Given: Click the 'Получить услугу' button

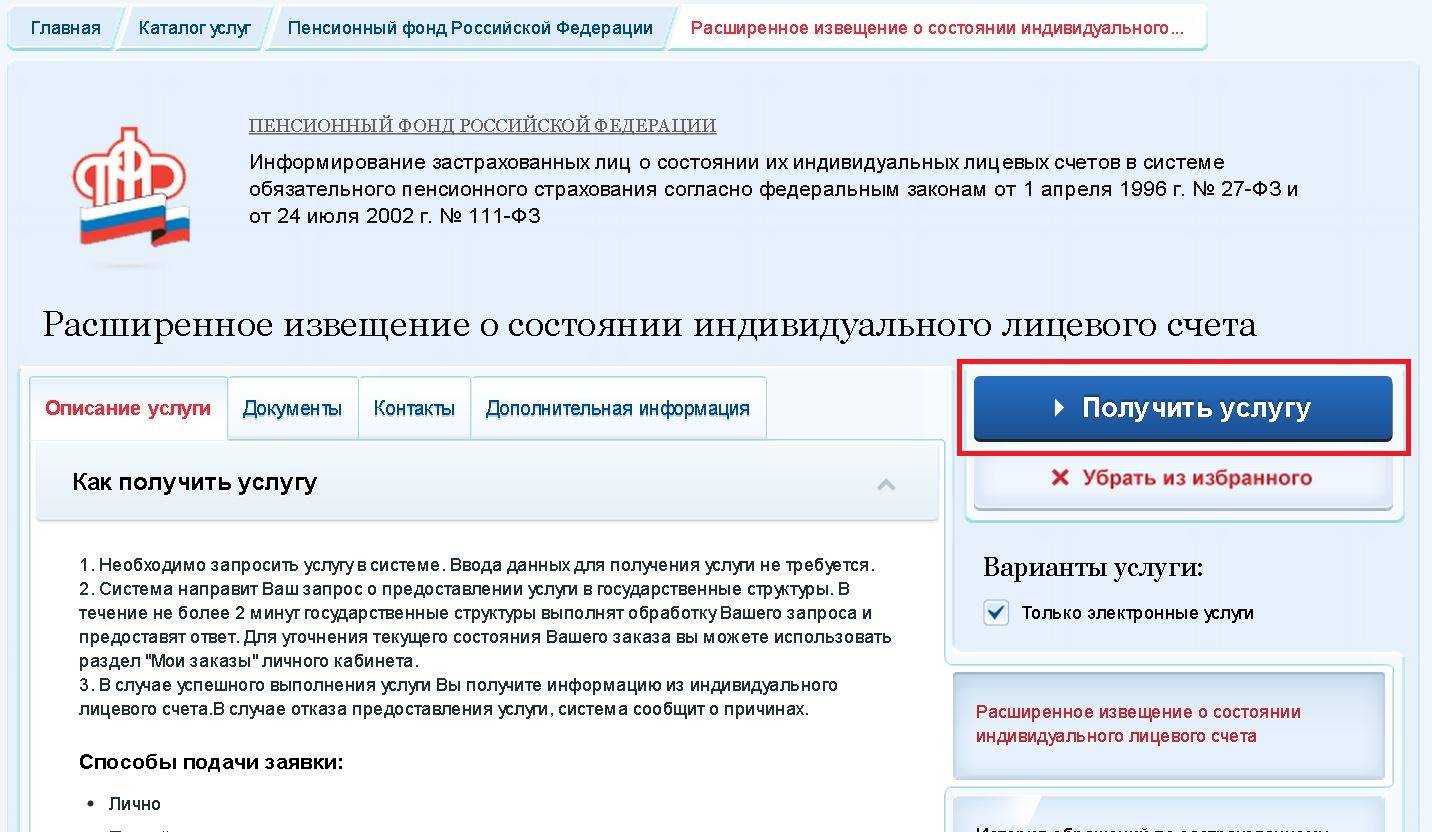Looking at the screenshot, I should coord(1183,408).
